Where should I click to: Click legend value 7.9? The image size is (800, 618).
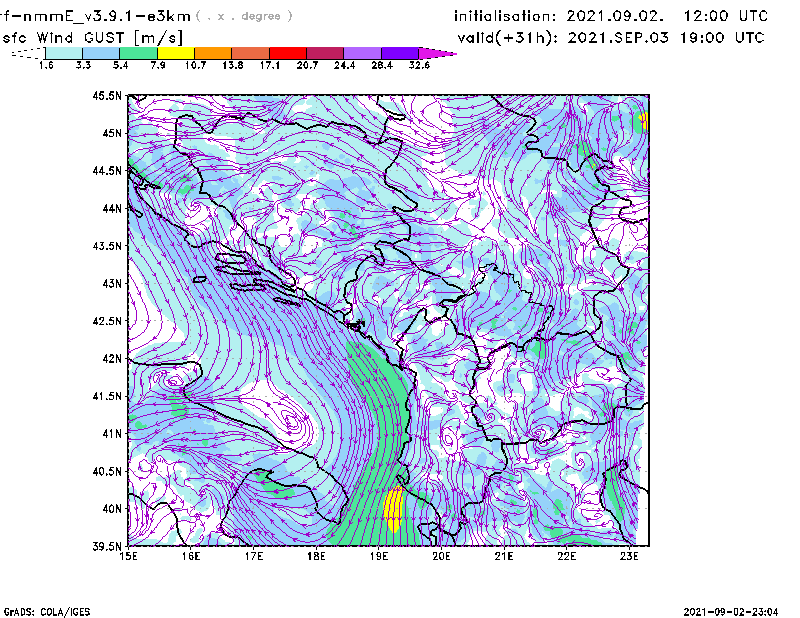[x=158, y=65]
